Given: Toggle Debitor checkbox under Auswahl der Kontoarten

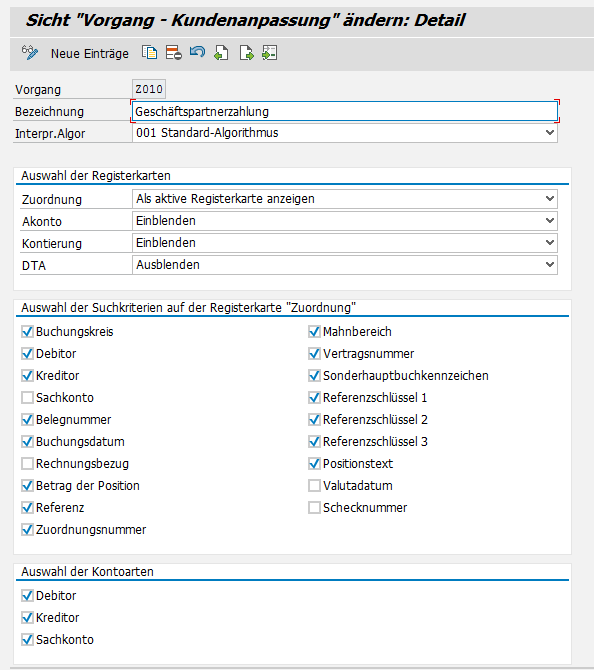Looking at the screenshot, I should click(27, 596).
